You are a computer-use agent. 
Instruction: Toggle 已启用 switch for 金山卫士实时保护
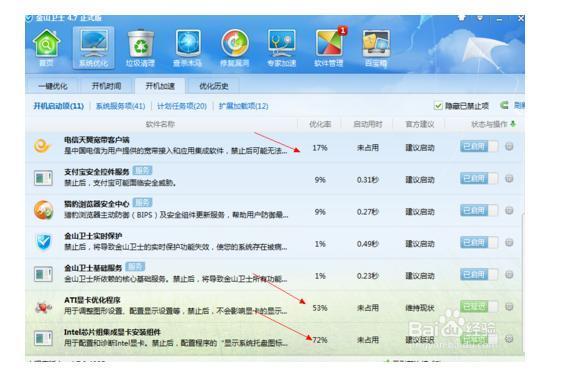479,243
